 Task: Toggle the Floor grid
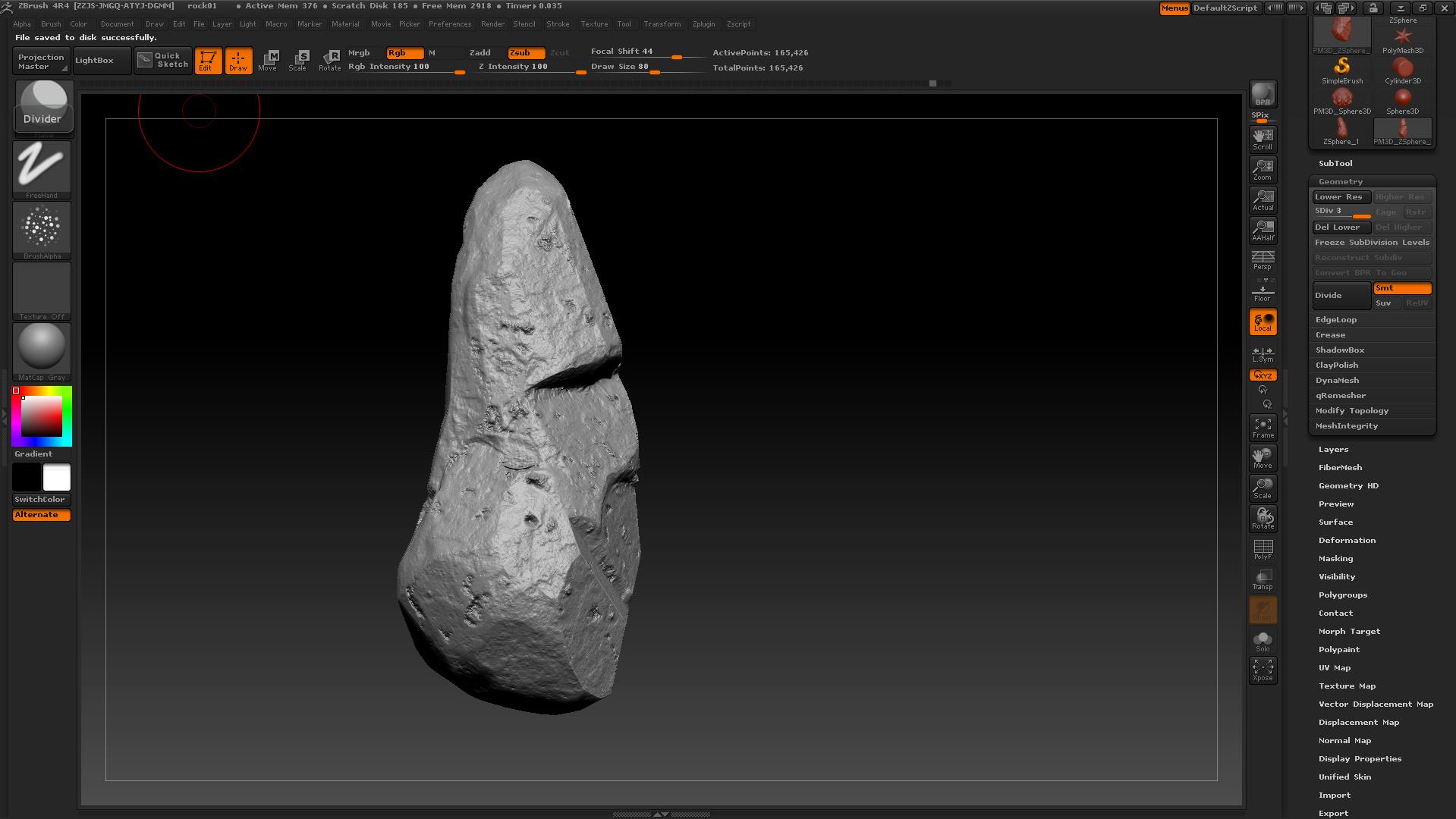click(1263, 290)
